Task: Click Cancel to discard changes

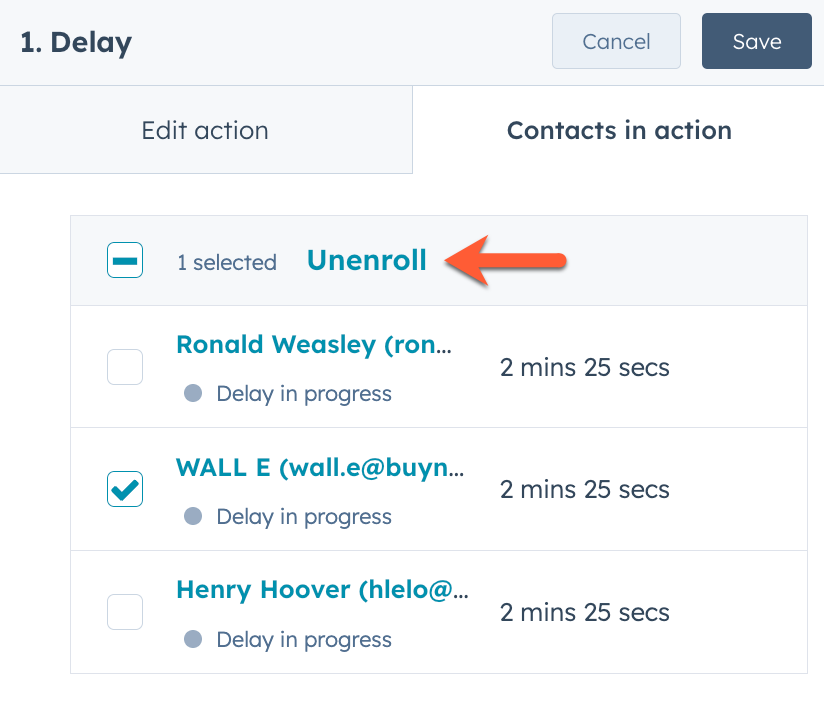Action: click(616, 41)
